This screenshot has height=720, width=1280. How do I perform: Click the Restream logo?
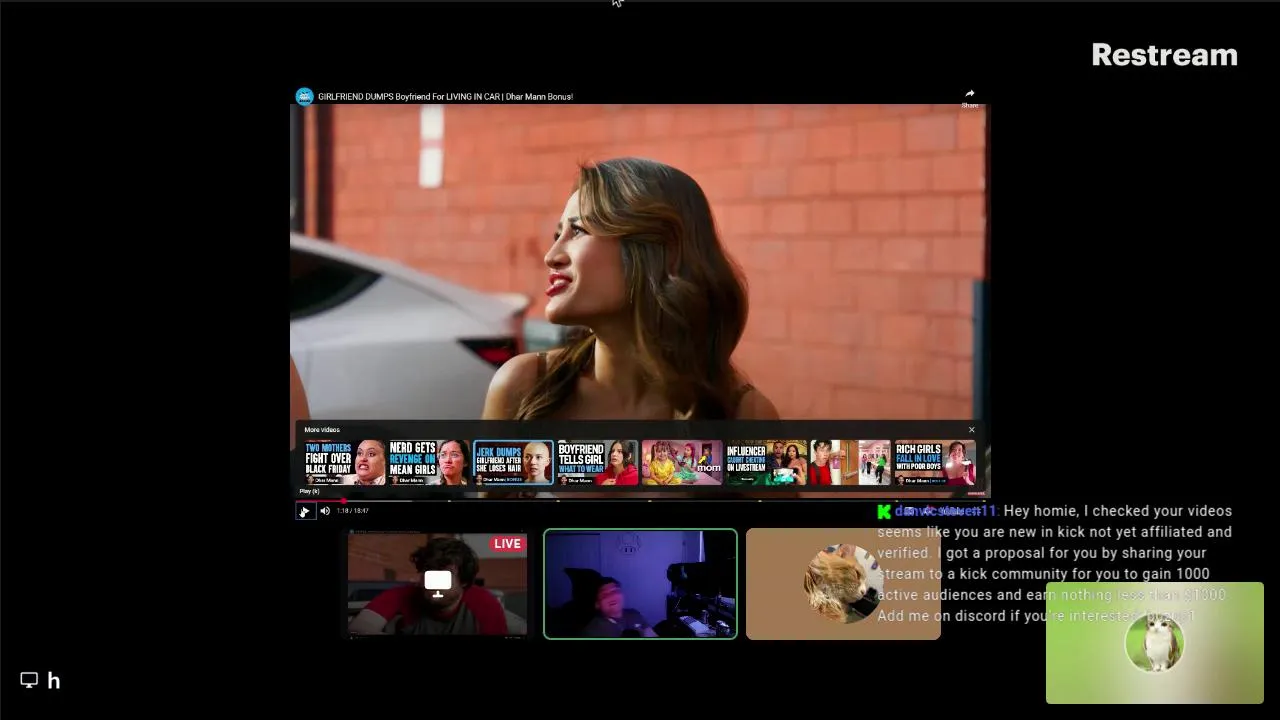coord(1164,55)
